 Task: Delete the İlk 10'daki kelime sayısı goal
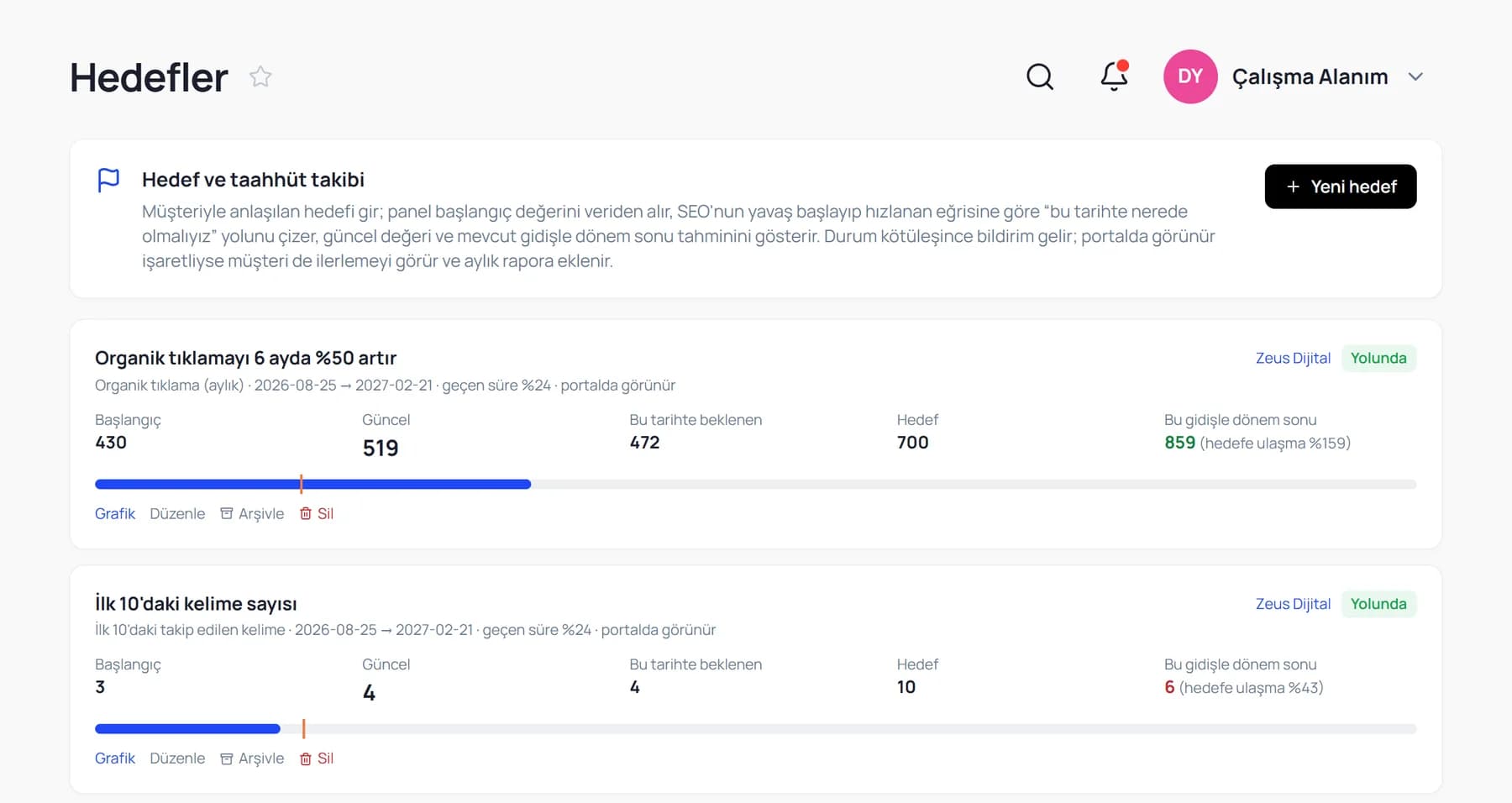coord(317,758)
